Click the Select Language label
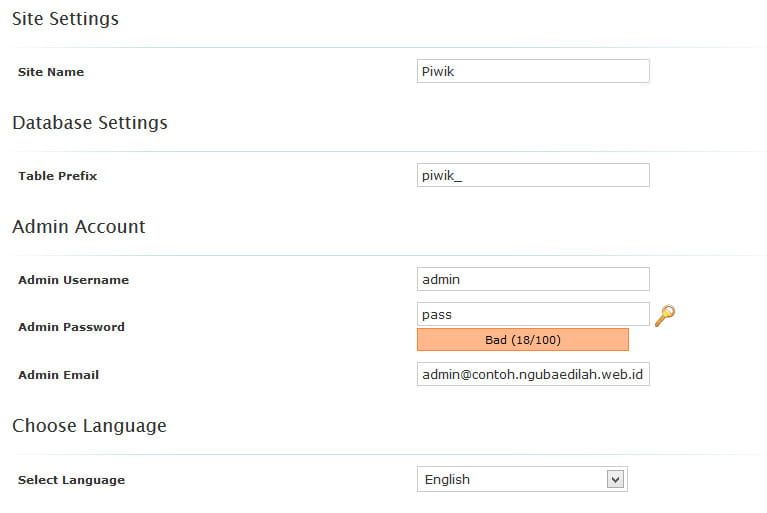The image size is (767, 513). pos(71,480)
